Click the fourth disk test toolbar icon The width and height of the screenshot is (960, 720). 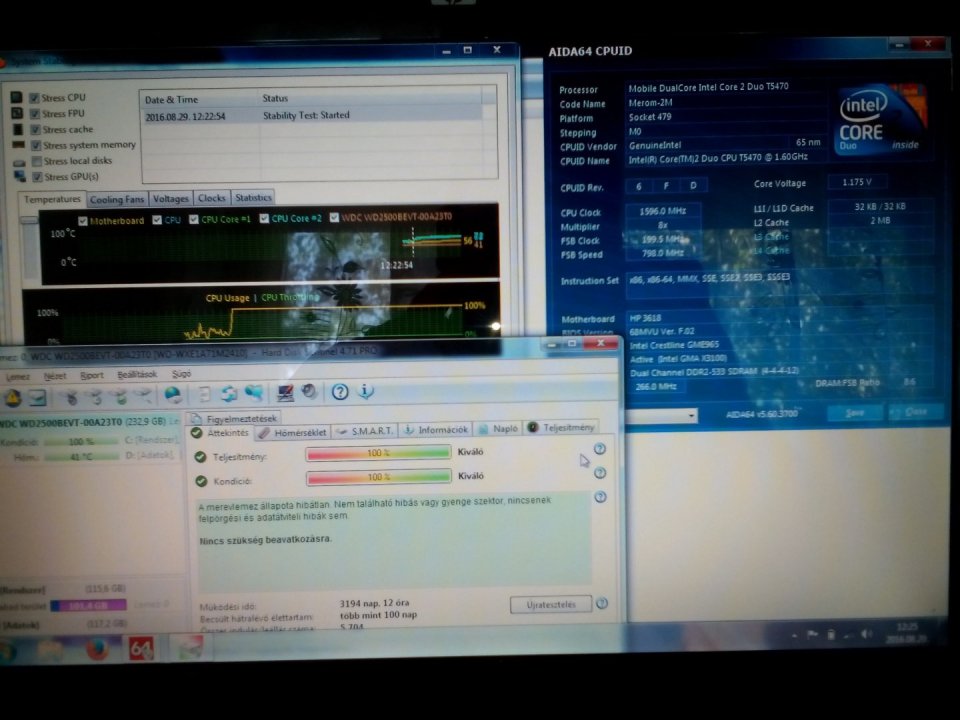pos(144,396)
